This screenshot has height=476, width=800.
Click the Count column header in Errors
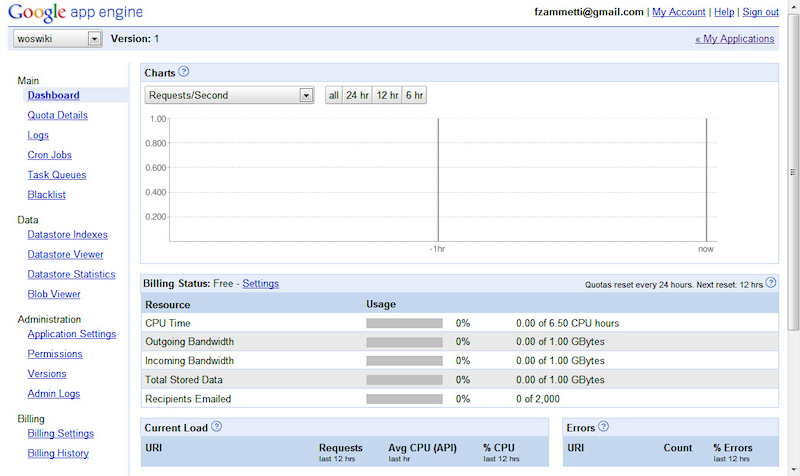pos(678,448)
